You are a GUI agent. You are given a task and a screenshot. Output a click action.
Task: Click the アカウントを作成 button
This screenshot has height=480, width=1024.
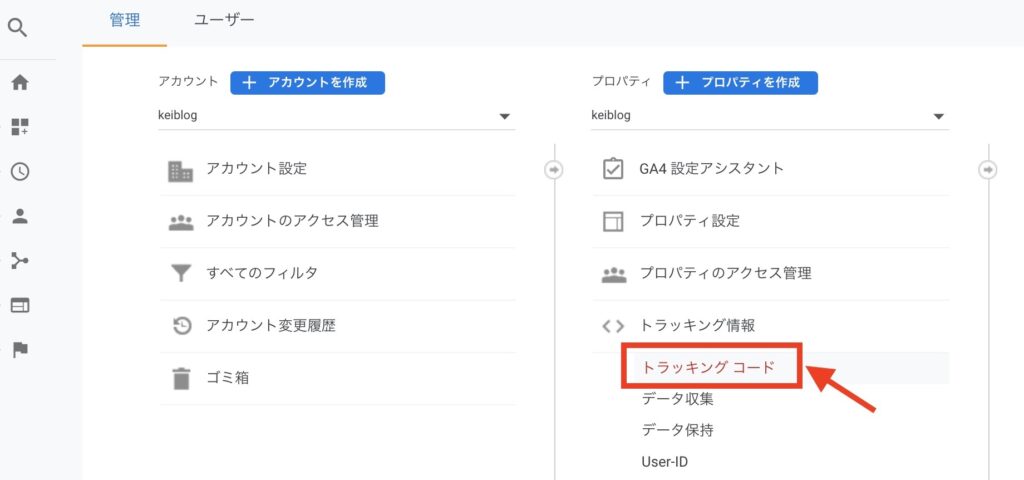(308, 83)
